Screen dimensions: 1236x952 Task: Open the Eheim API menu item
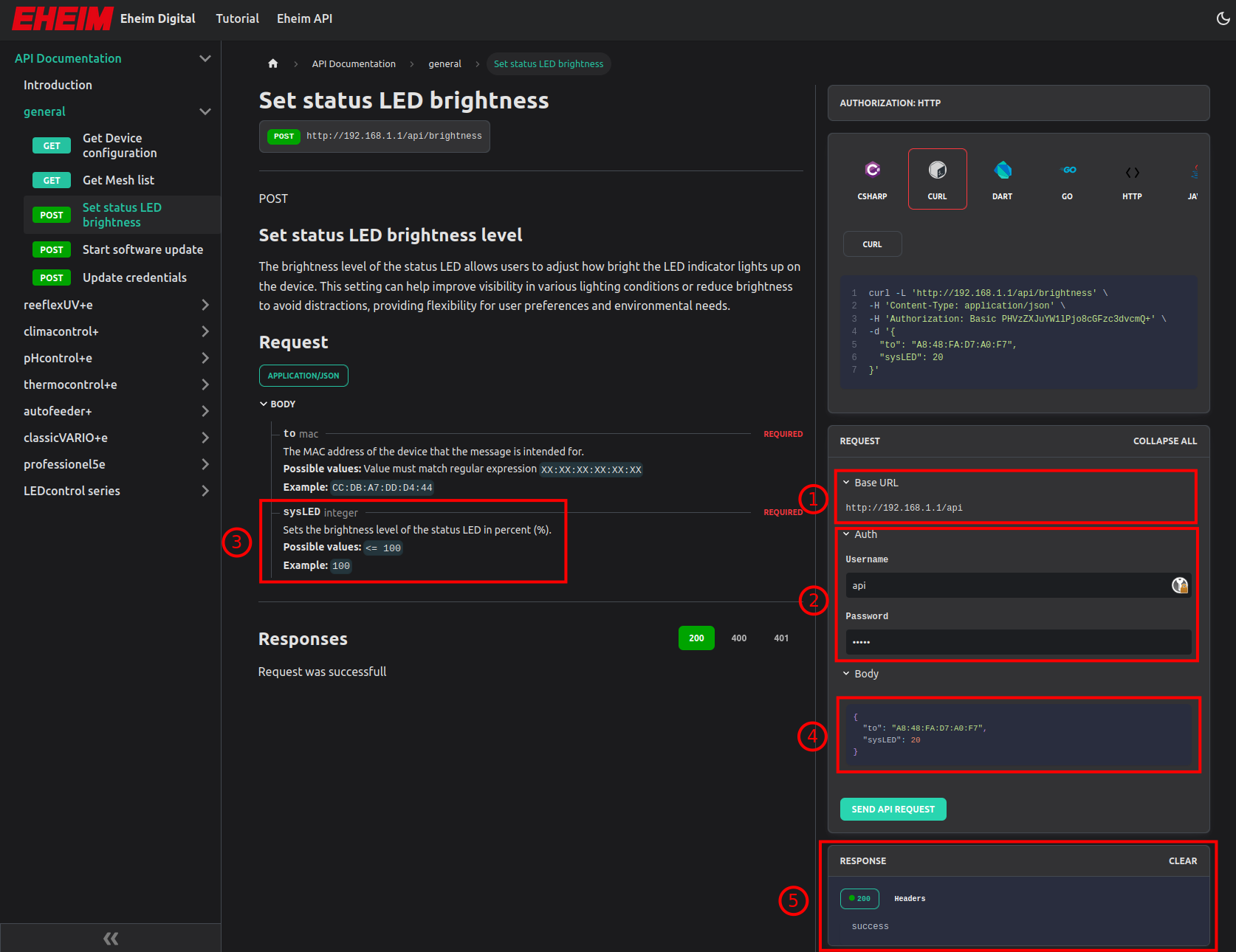click(304, 18)
